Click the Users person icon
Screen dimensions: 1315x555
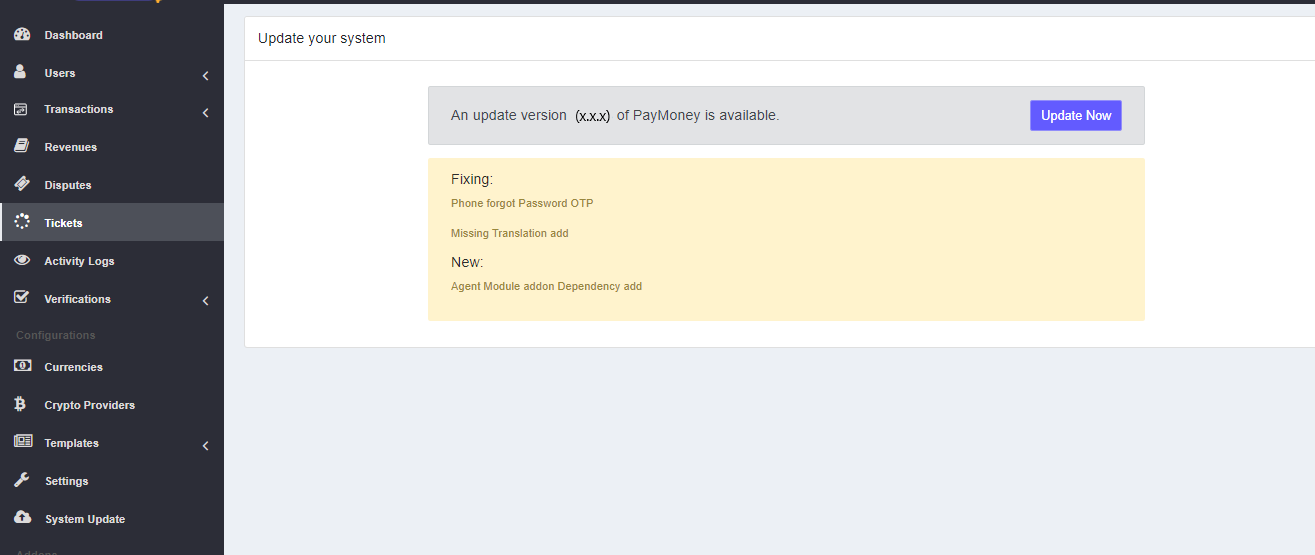20,73
